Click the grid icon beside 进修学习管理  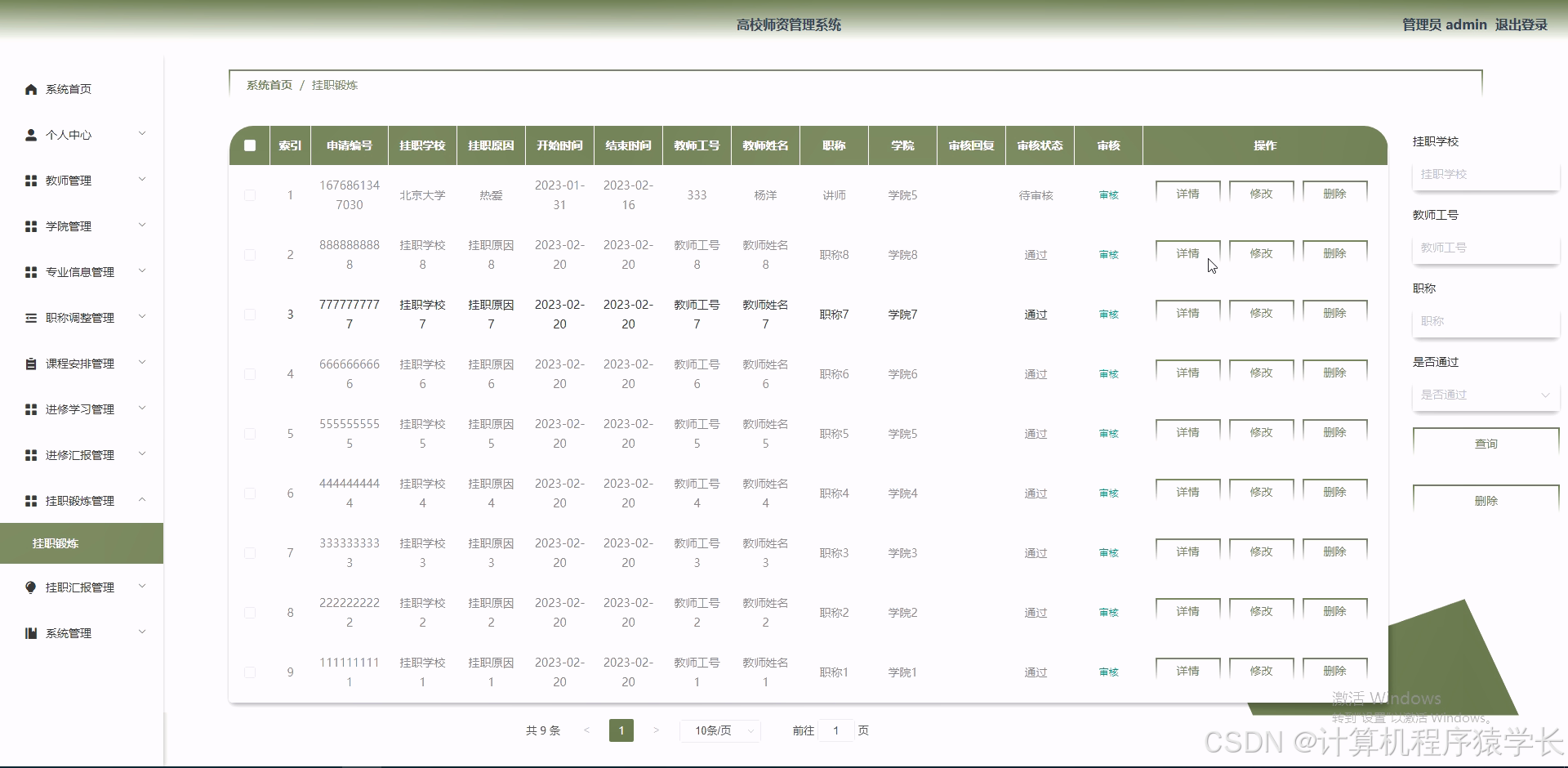(31, 409)
